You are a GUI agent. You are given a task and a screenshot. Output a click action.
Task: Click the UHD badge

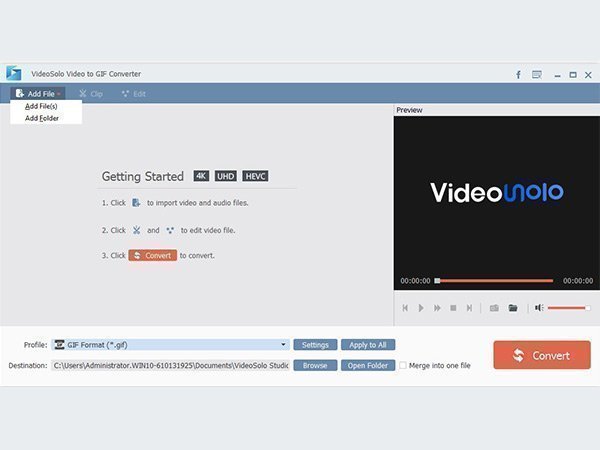226,176
